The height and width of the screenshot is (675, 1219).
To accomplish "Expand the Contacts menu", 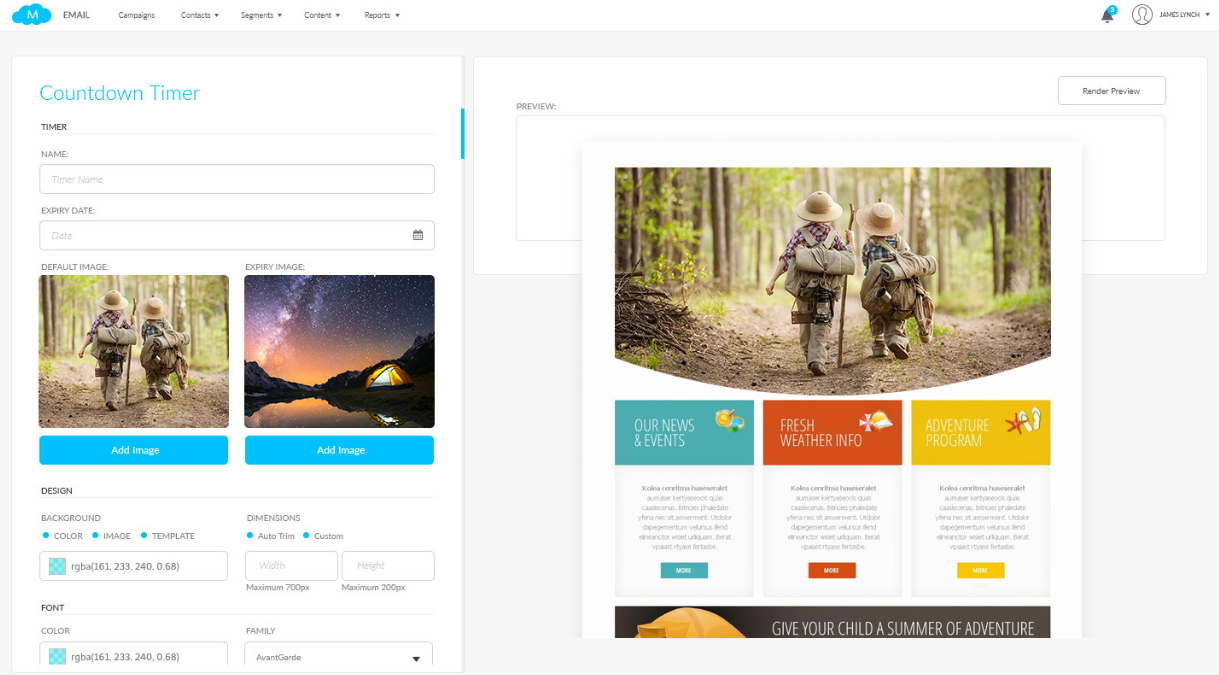I will tap(199, 15).
